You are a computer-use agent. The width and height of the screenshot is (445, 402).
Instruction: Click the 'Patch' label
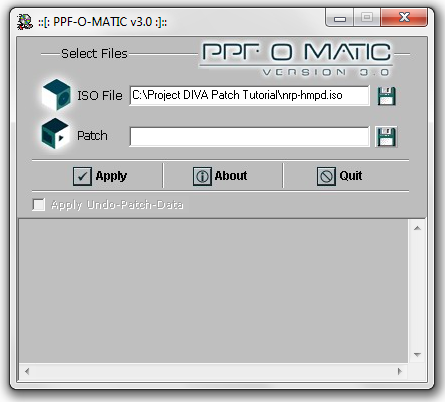(x=92, y=136)
